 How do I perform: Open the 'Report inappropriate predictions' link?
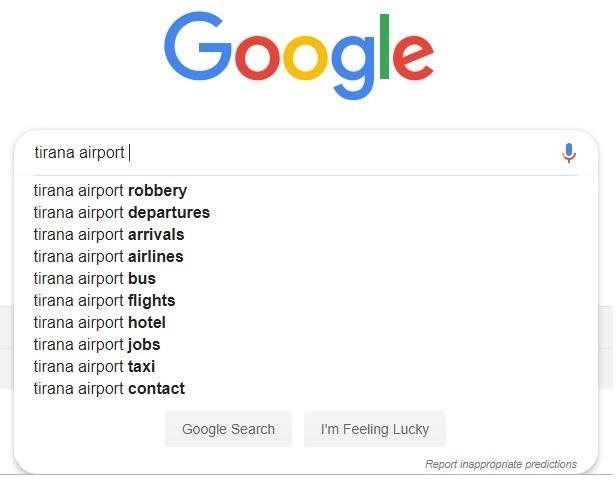point(500,464)
